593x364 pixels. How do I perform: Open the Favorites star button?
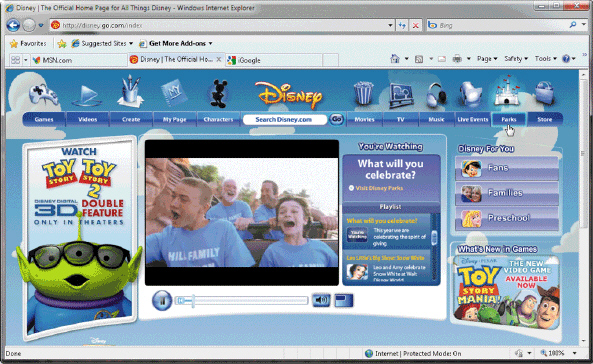[x=28, y=44]
